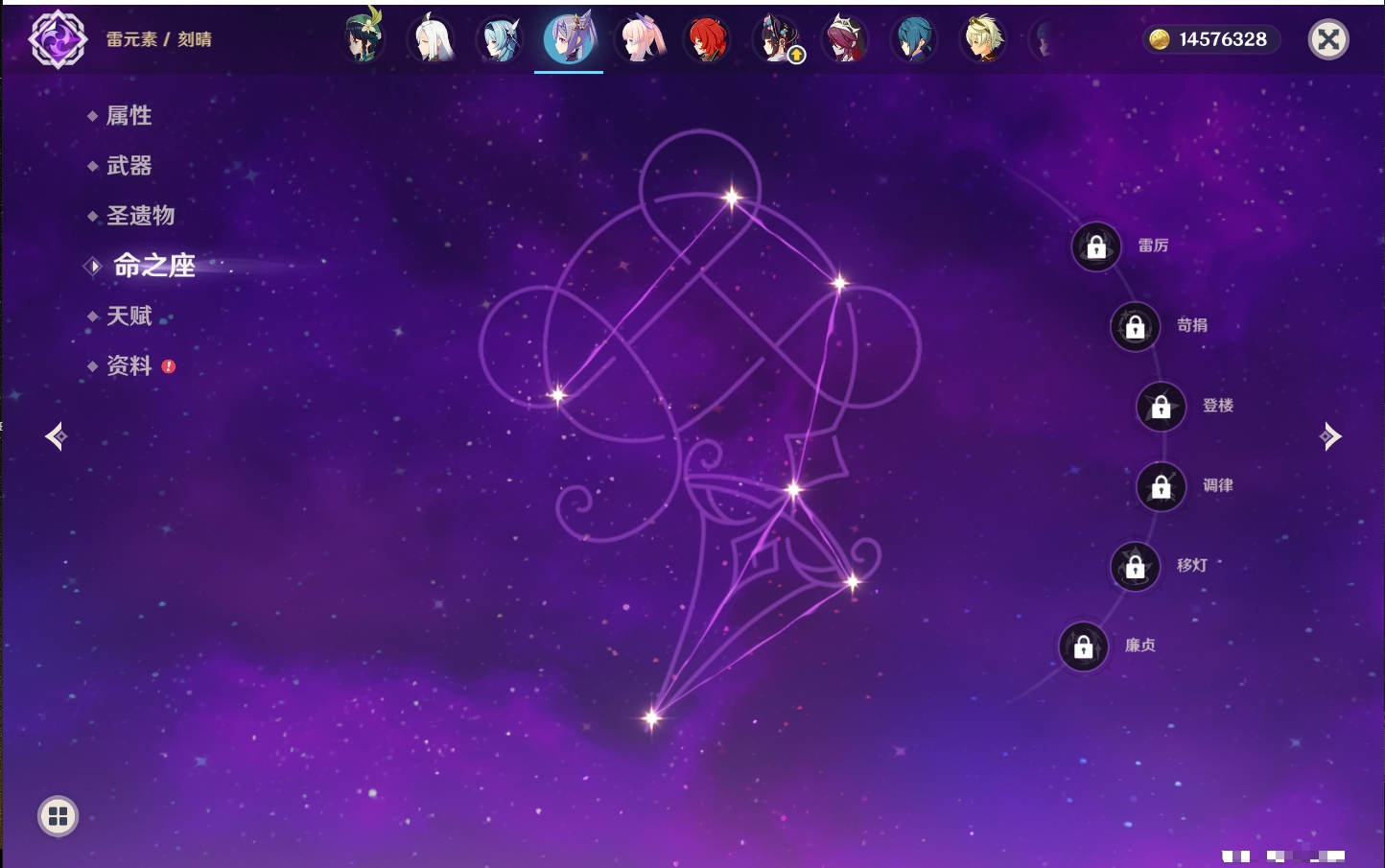The height and width of the screenshot is (868, 1385).
Task: Open the grid view button at bottom left
Action: coord(58,816)
